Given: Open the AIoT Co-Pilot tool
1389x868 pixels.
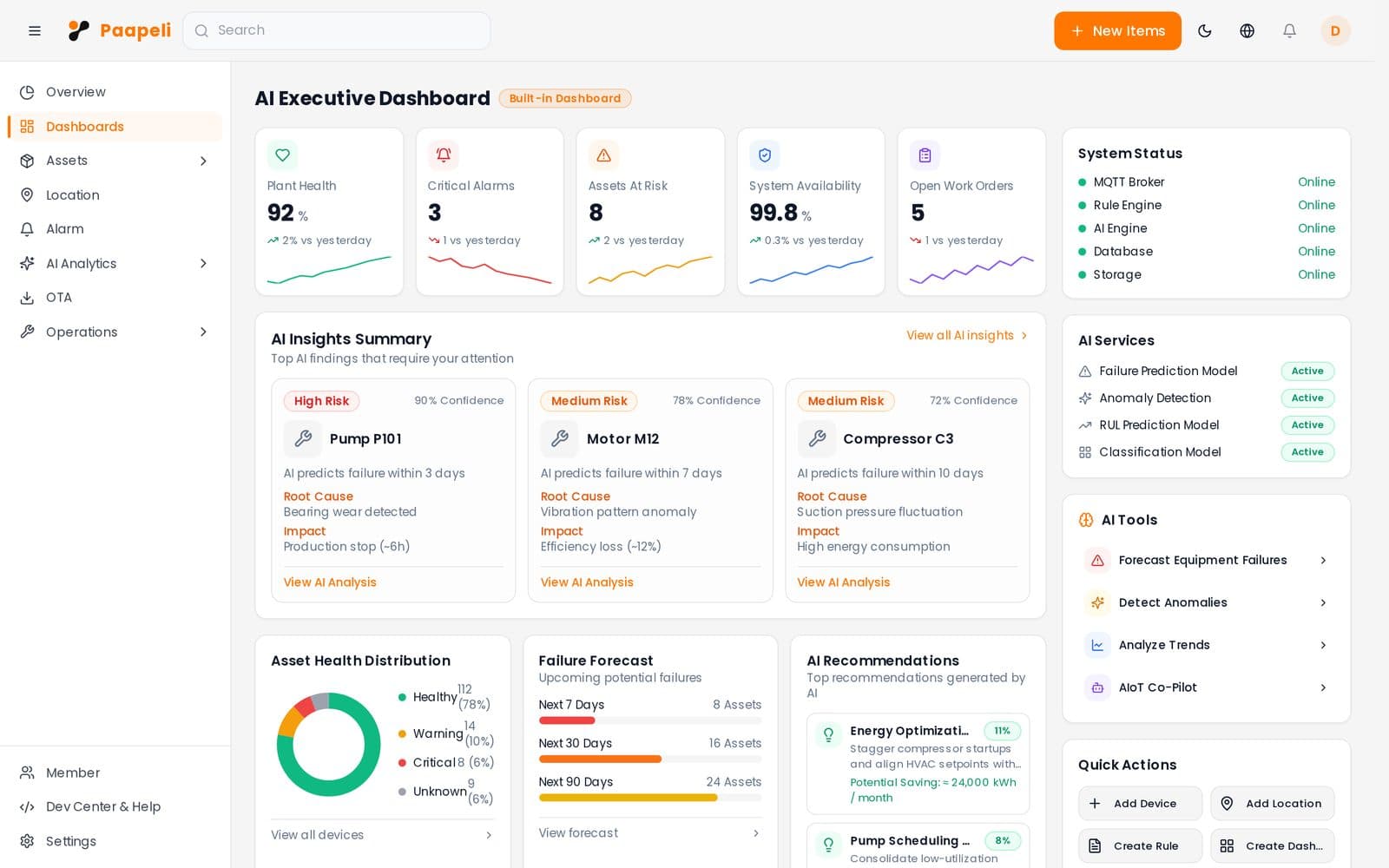Looking at the screenshot, I should [1207, 687].
